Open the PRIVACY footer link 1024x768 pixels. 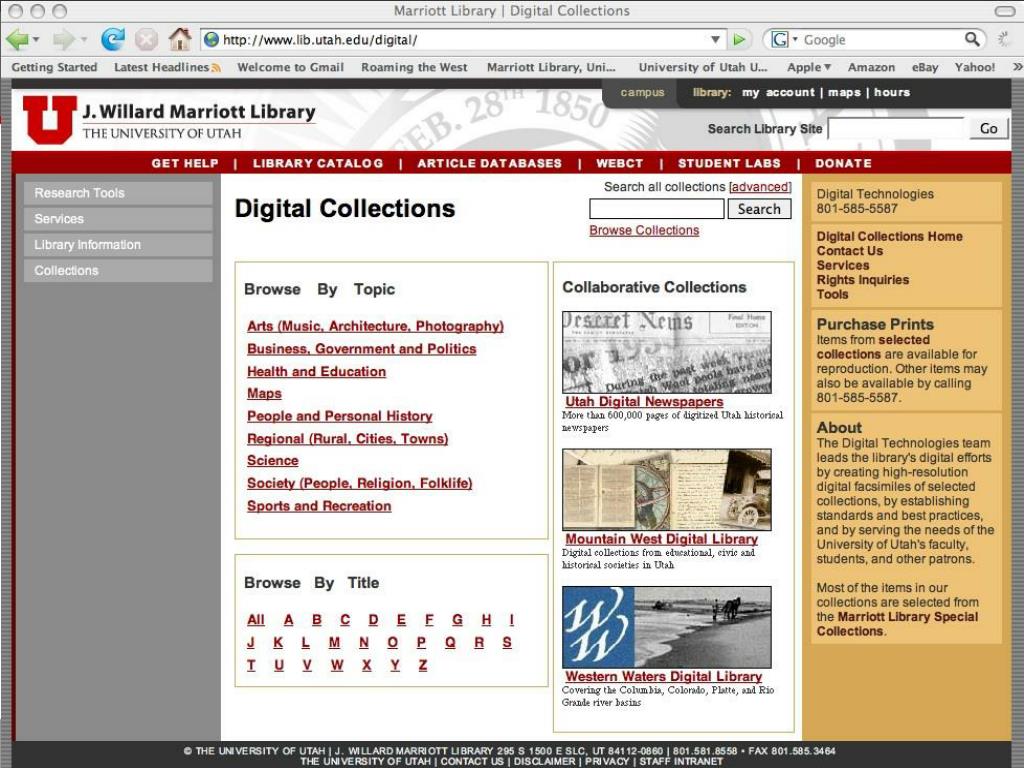(607, 761)
